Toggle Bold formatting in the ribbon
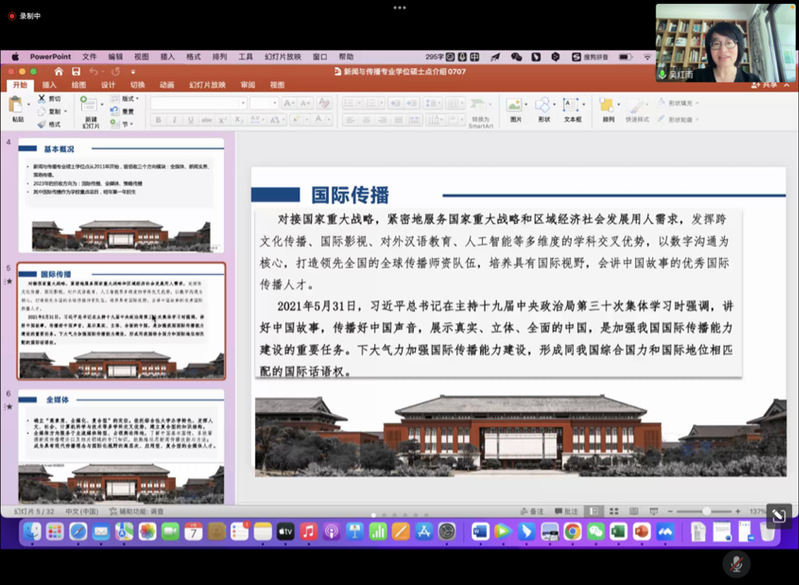The image size is (799, 585). [x=158, y=120]
